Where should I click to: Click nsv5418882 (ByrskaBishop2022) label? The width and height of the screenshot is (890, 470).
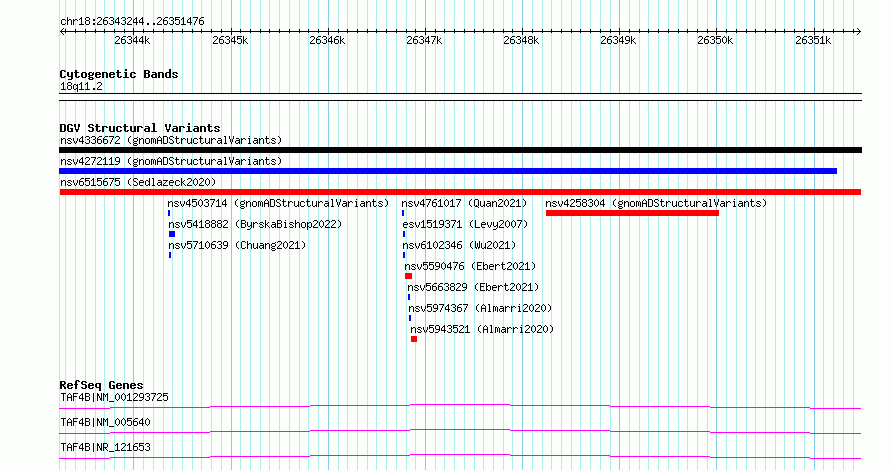click(x=255, y=224)
